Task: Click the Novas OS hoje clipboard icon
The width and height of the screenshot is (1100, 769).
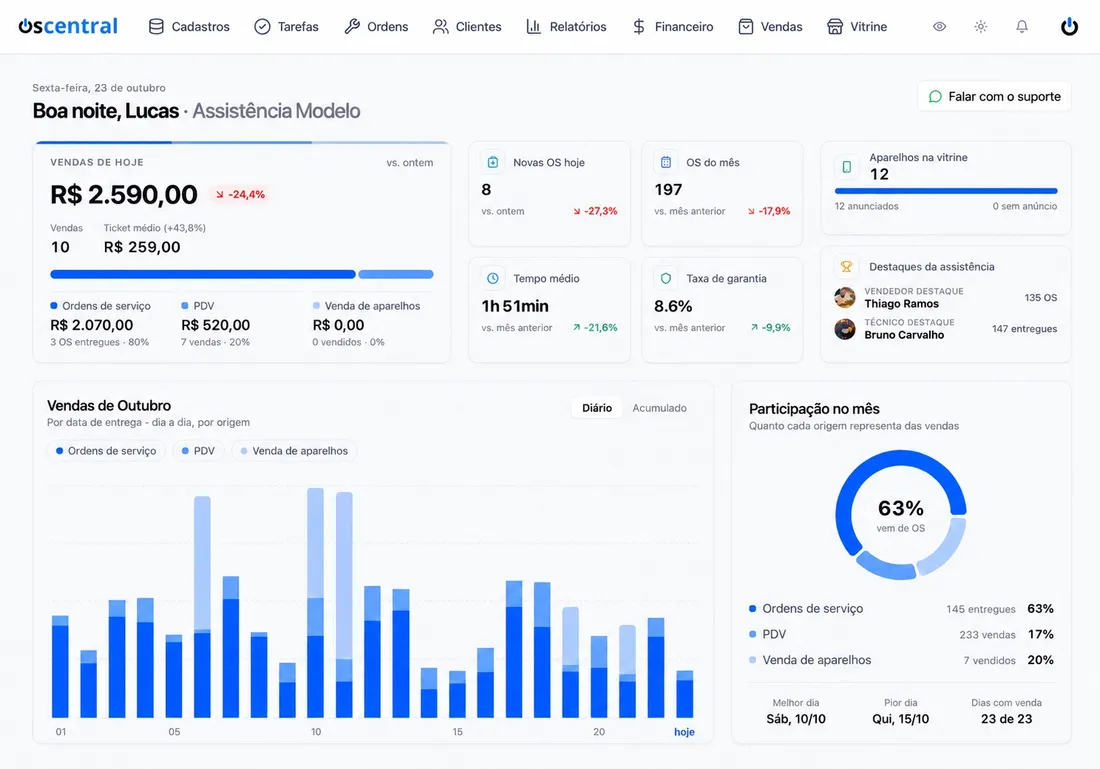Action: click(x=493, y=162)
